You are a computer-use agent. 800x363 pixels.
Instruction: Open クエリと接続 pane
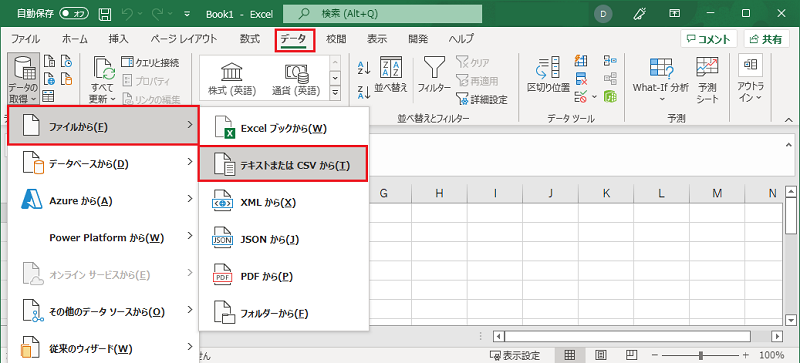click(150, 62)
